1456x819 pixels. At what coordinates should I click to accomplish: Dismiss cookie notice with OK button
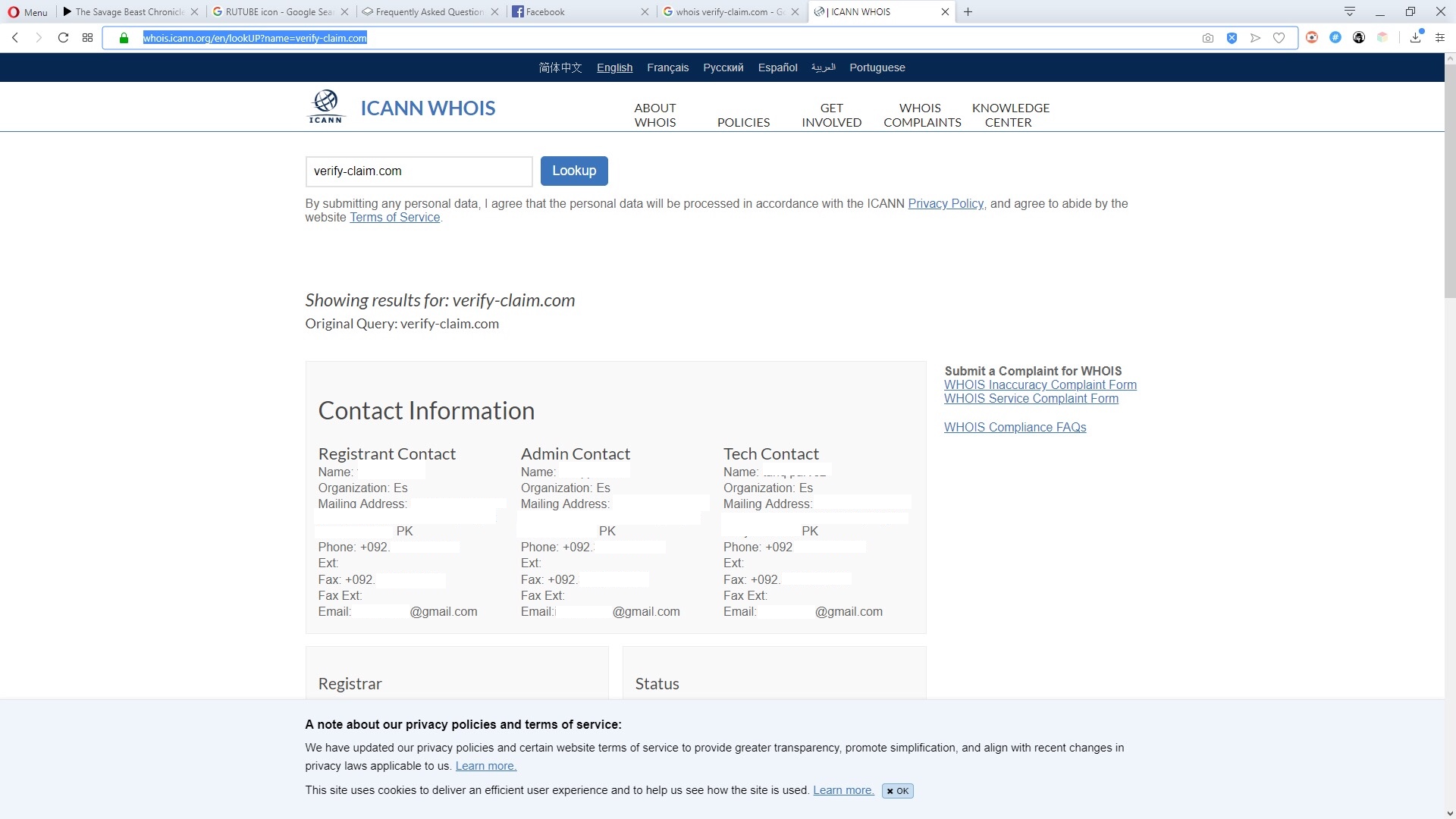tap(898, 791)
